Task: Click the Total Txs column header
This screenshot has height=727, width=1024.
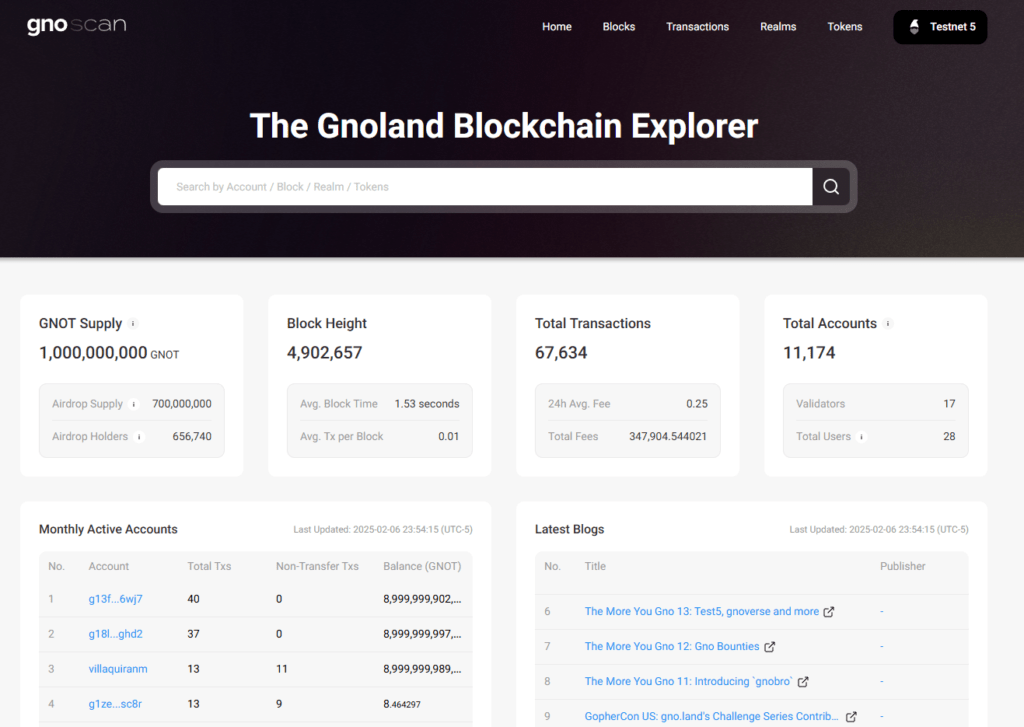Action: point(209,566)
